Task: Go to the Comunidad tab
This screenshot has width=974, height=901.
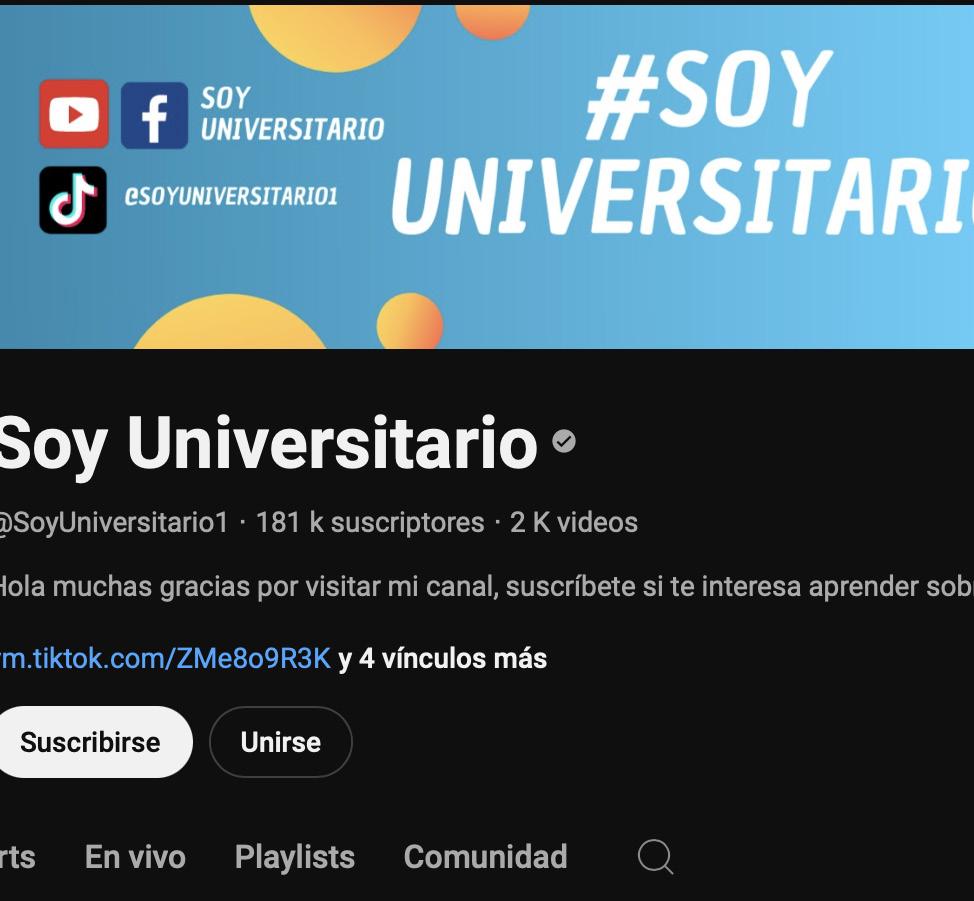Action: 486,857
